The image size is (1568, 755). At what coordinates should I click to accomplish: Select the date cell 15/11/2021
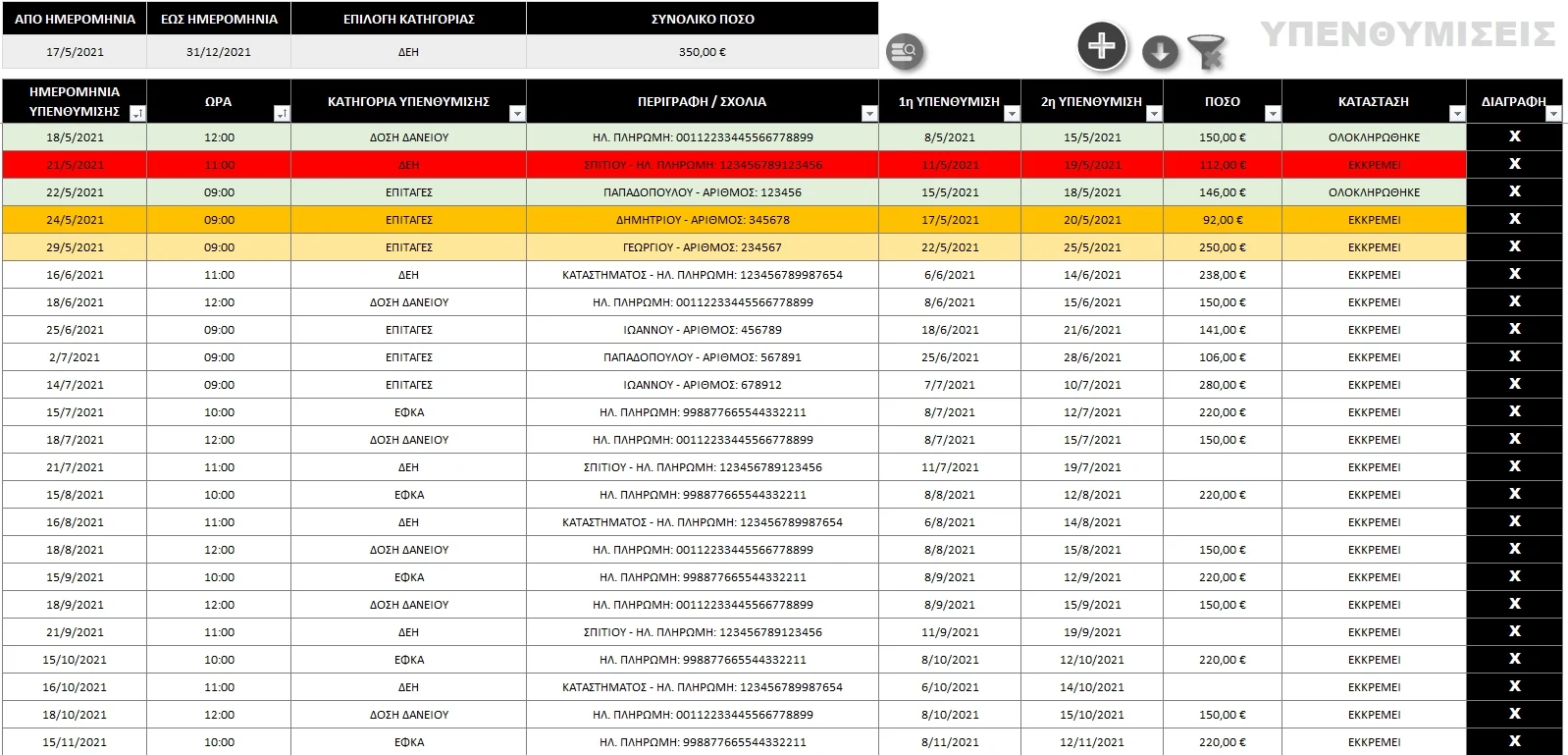75,742
